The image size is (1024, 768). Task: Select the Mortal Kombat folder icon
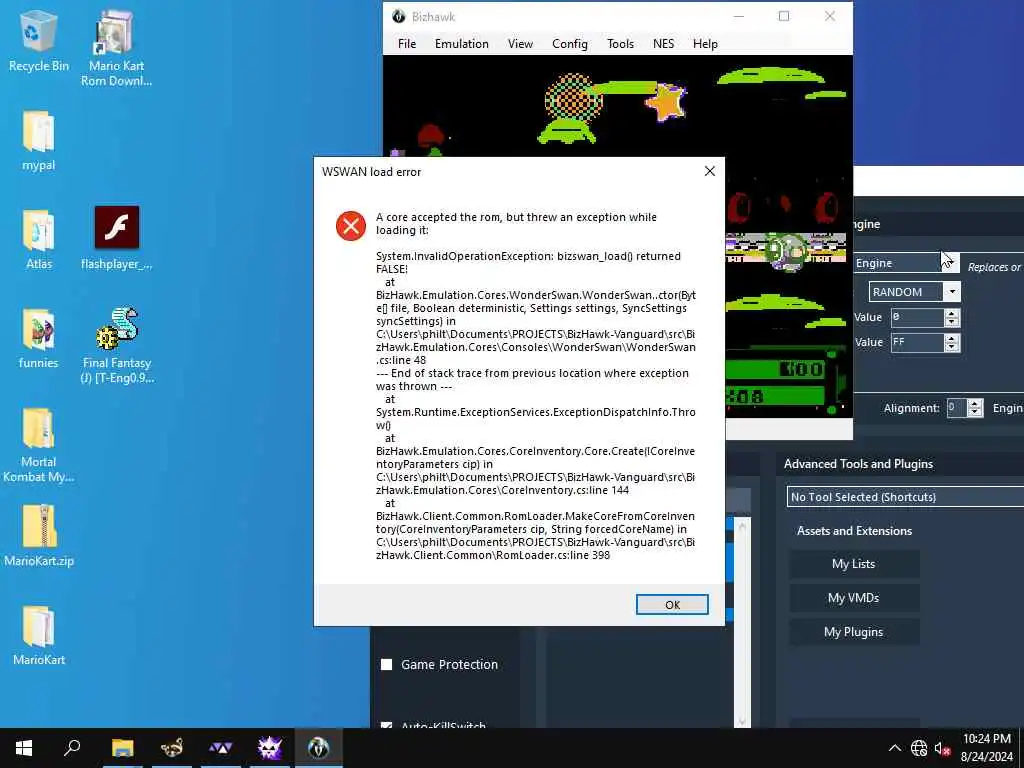click(39, 445)
